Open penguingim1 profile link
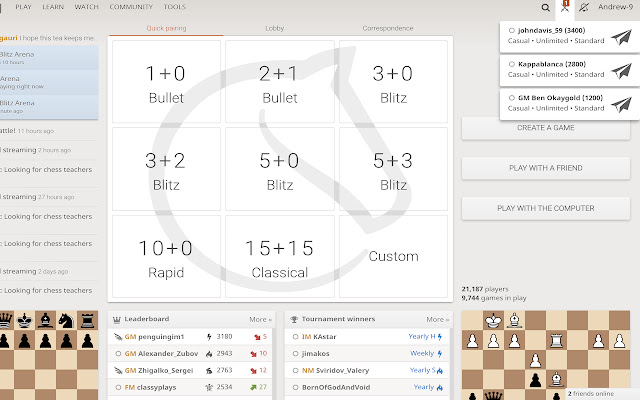Image resolution: width=640 pixels, height=400 pixels. pyautogui.click(x=154, y=337)
